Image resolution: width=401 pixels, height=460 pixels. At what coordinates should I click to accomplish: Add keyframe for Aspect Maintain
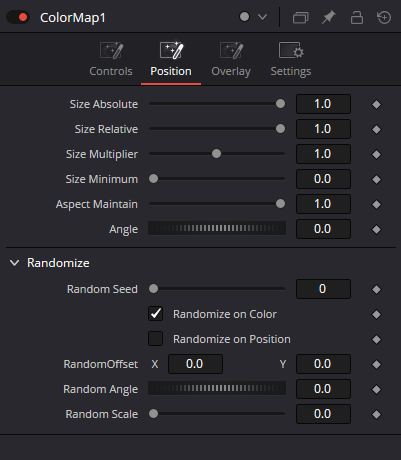tap(376, 204)
